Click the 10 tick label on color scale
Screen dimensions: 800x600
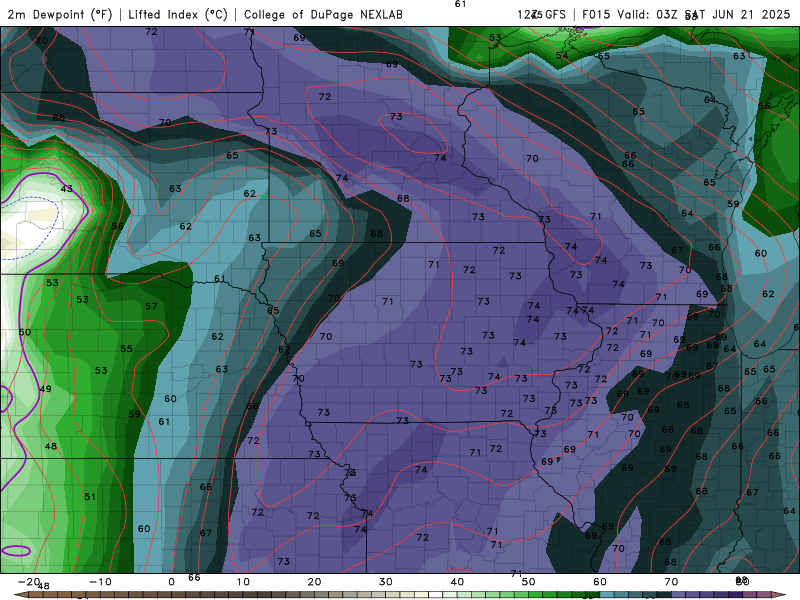tap(243, 582)
